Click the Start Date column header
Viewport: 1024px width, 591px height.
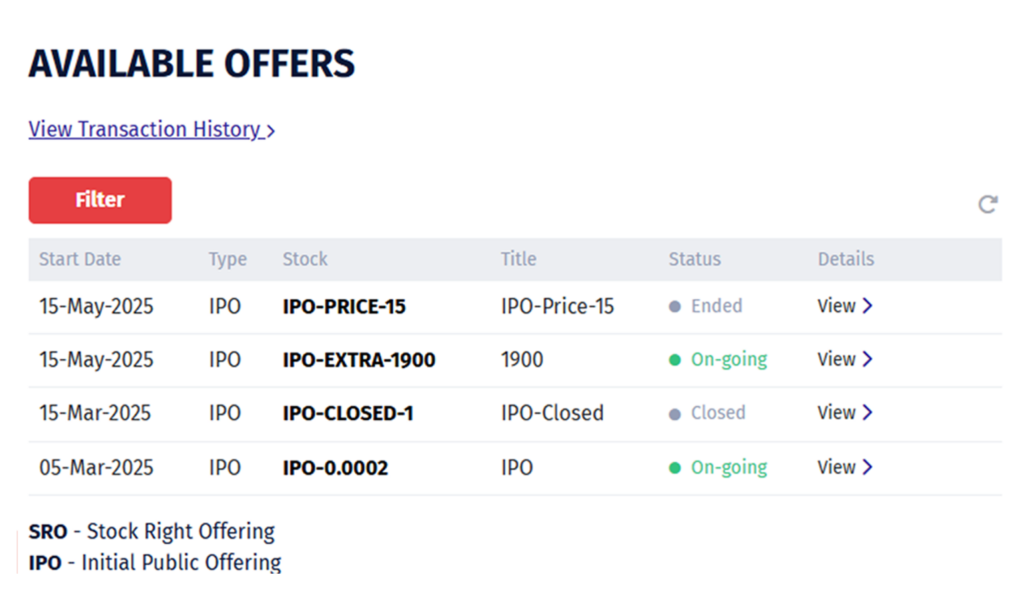[x=80, y=259]
